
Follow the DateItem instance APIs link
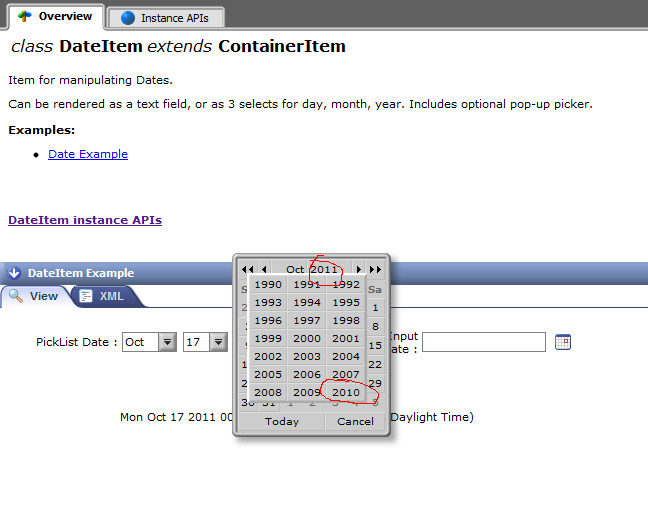click(x=85, y=220)
